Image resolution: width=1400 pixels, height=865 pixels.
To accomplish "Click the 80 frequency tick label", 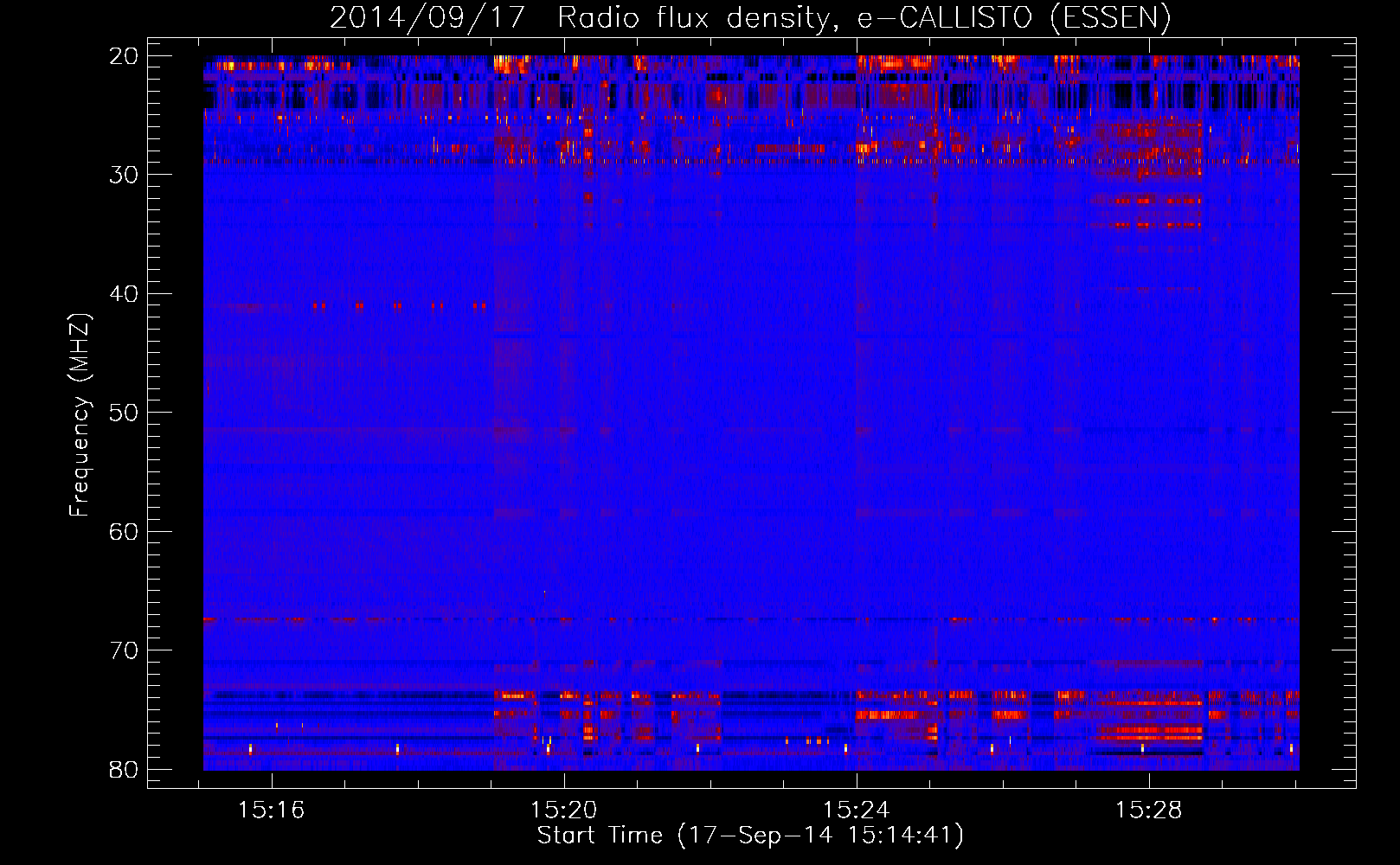I will pos(125,769).
